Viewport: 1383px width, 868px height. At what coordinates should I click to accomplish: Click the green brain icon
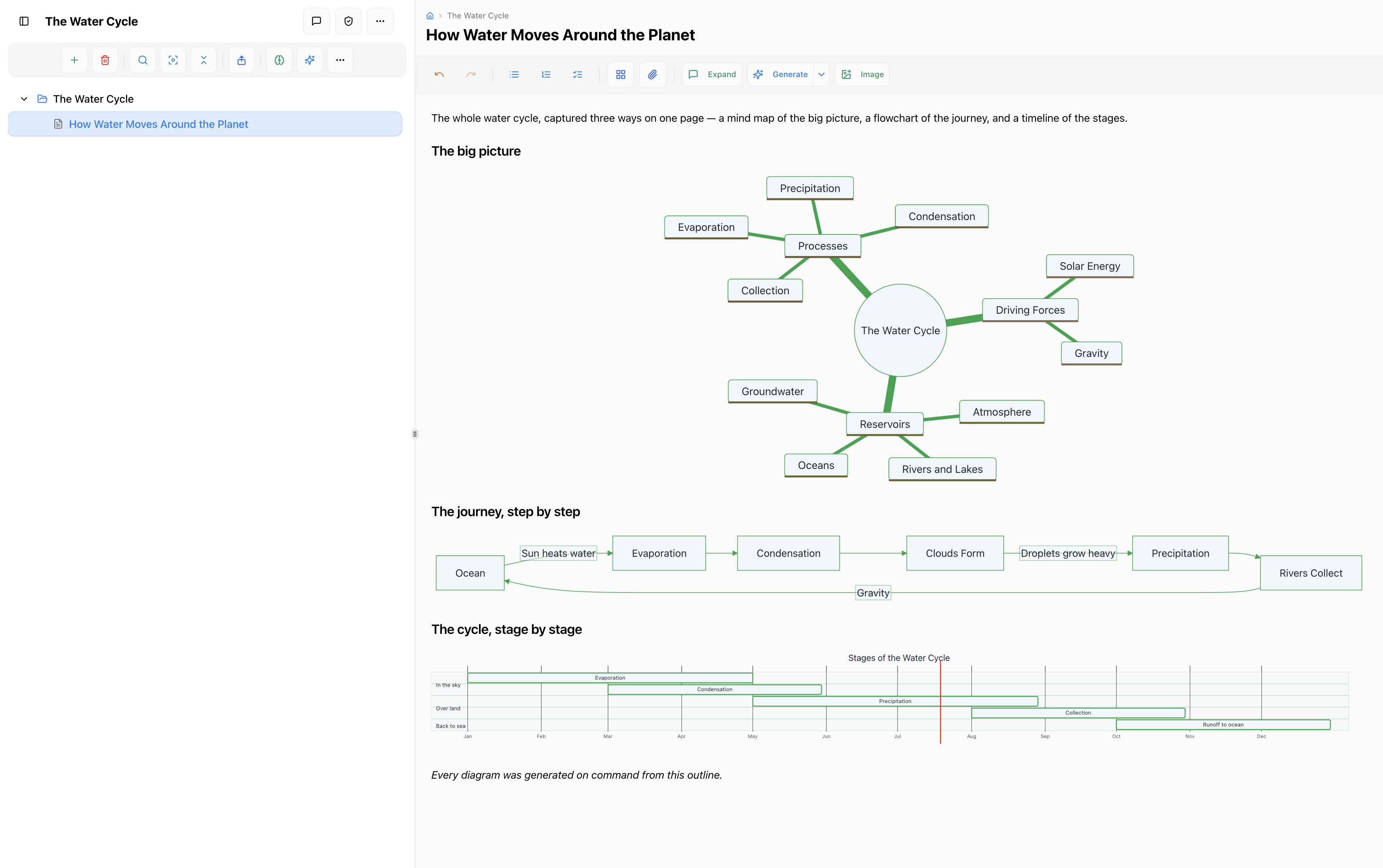coord(279,60)
